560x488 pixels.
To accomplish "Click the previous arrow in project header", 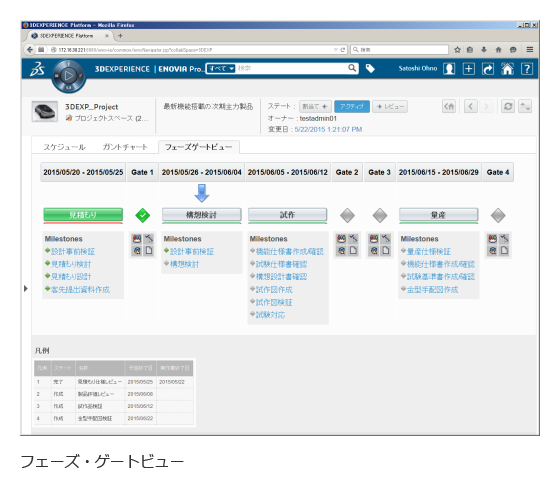I will pos(471,106).
